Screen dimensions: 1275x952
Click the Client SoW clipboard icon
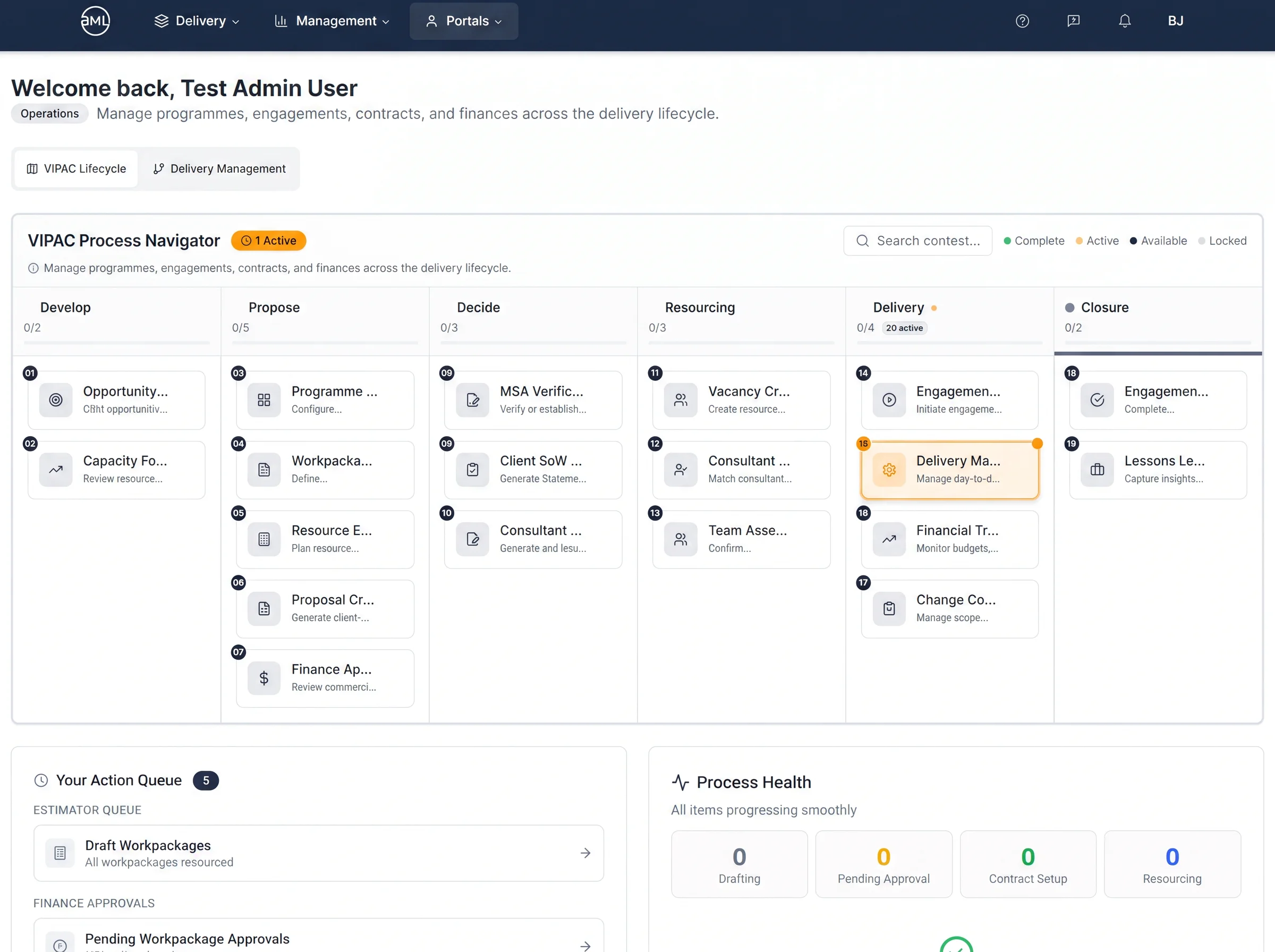[x=472, y=470]
